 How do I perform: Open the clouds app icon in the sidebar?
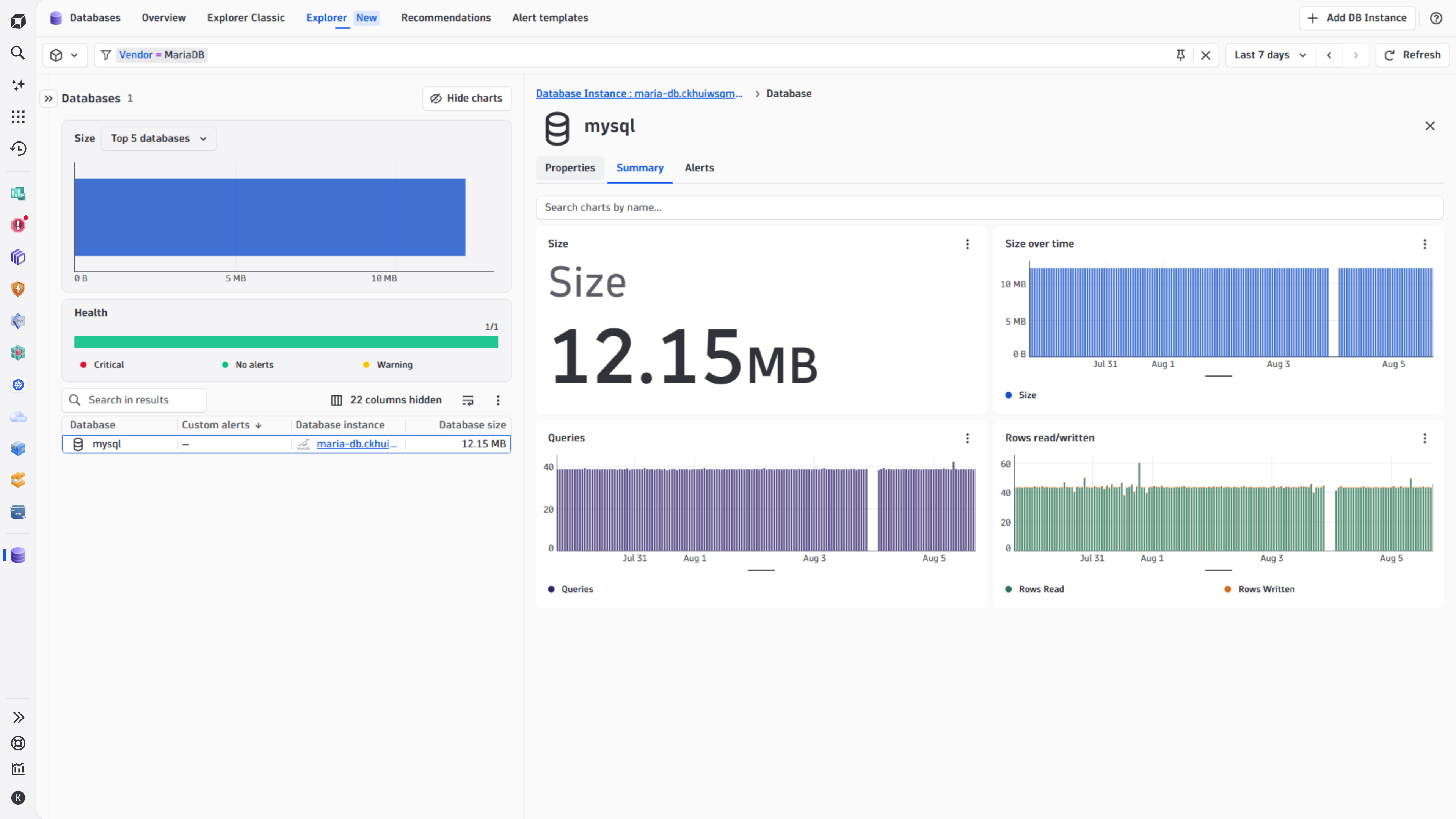pos(18,417)
